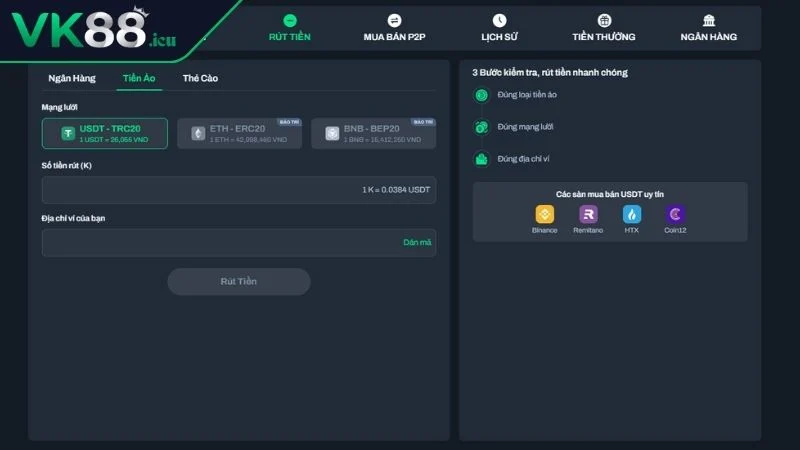The image size is (800, 450).
Task: Select the ETH - ERC20 network option
Action: pyautogui.click(x=239, y=133)
